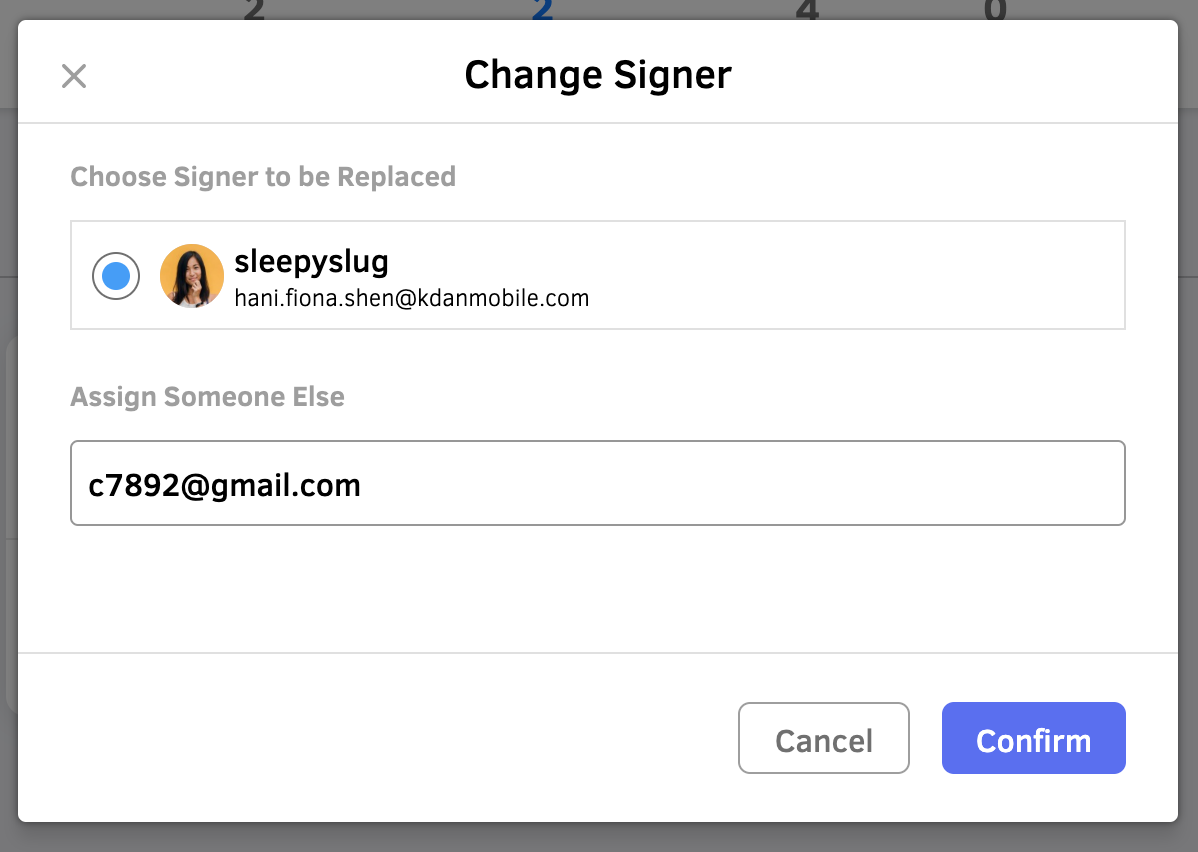Cancel the signer change

824,738
